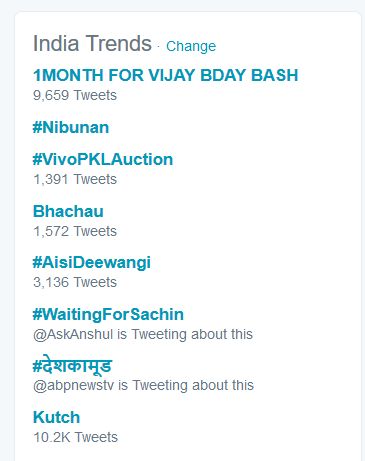The image size is (365, 461).
Task: Click the Change link beside India Trends
Action: point(191,46)
